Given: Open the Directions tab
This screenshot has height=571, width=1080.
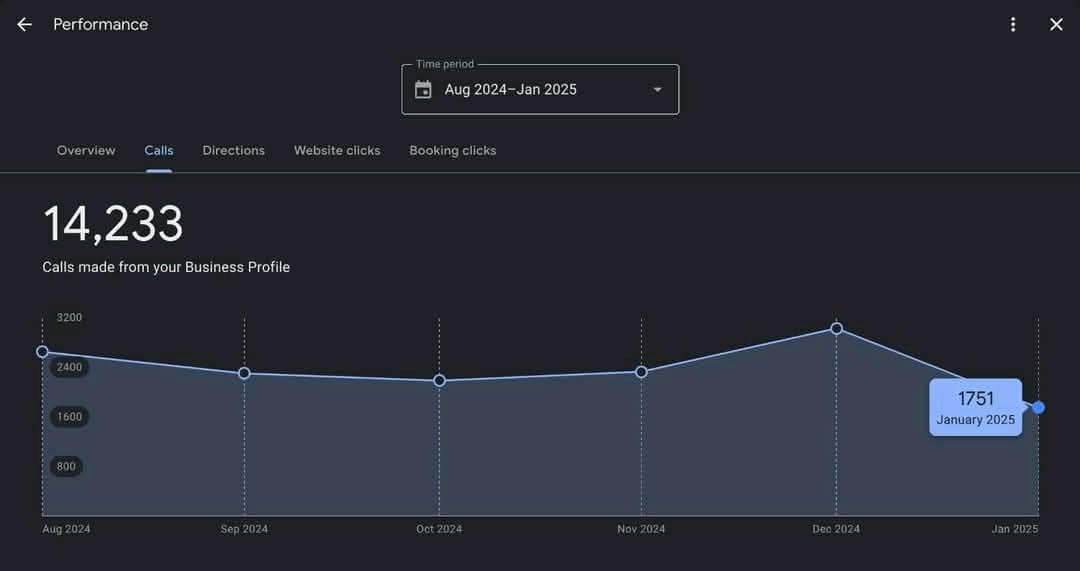Looking at the screenshot, I should (x=233, y=151).
